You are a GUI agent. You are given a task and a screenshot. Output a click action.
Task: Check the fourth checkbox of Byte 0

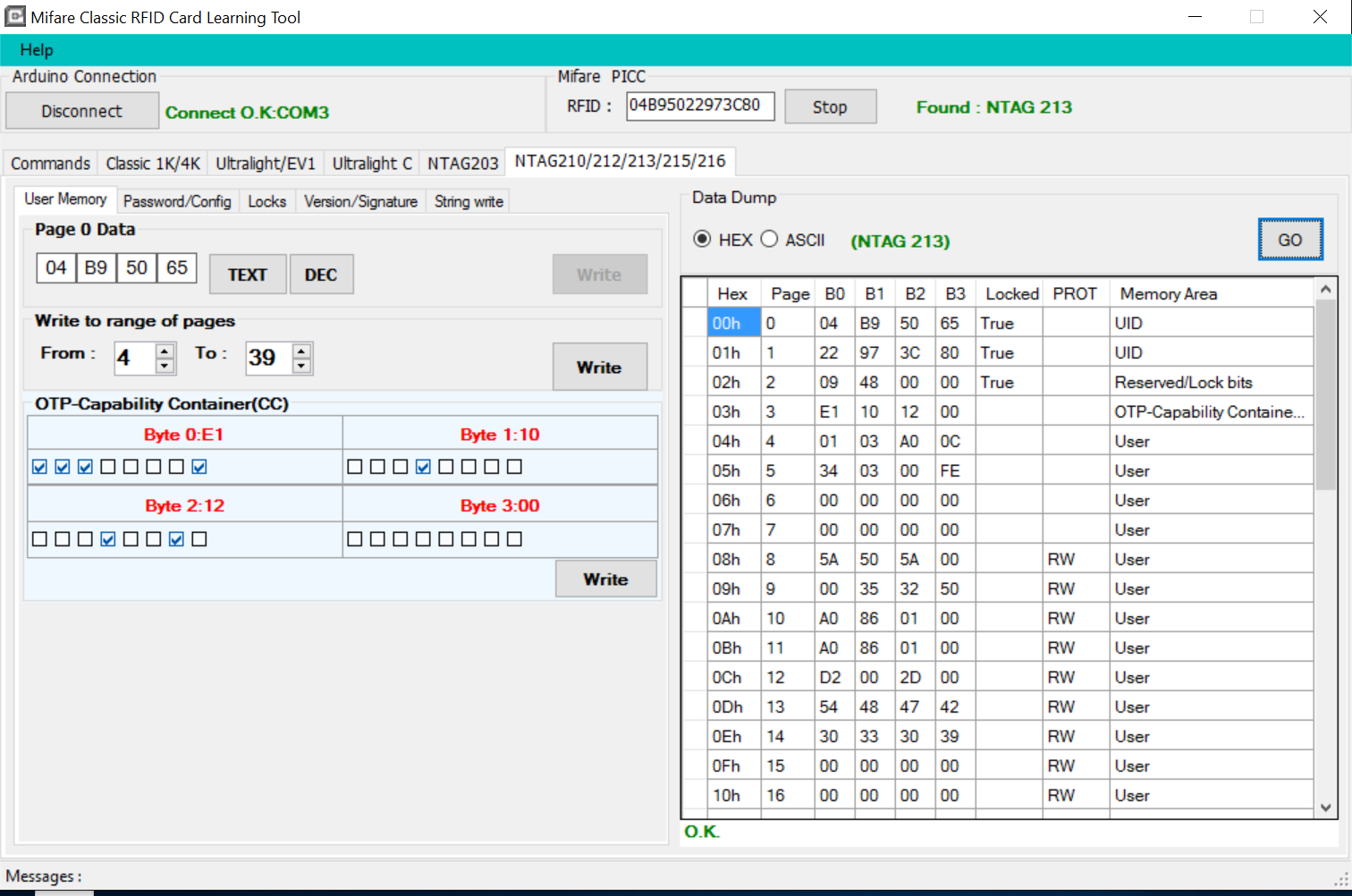pos(108,467)
